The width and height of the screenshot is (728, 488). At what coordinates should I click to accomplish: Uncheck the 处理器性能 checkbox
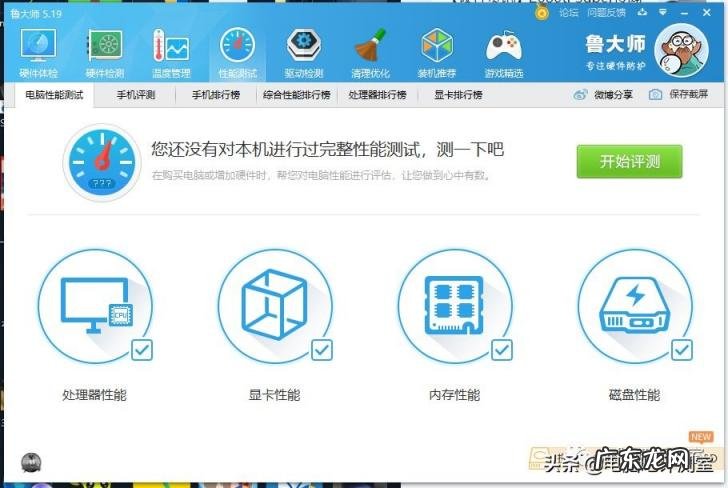tap(142, 350)
